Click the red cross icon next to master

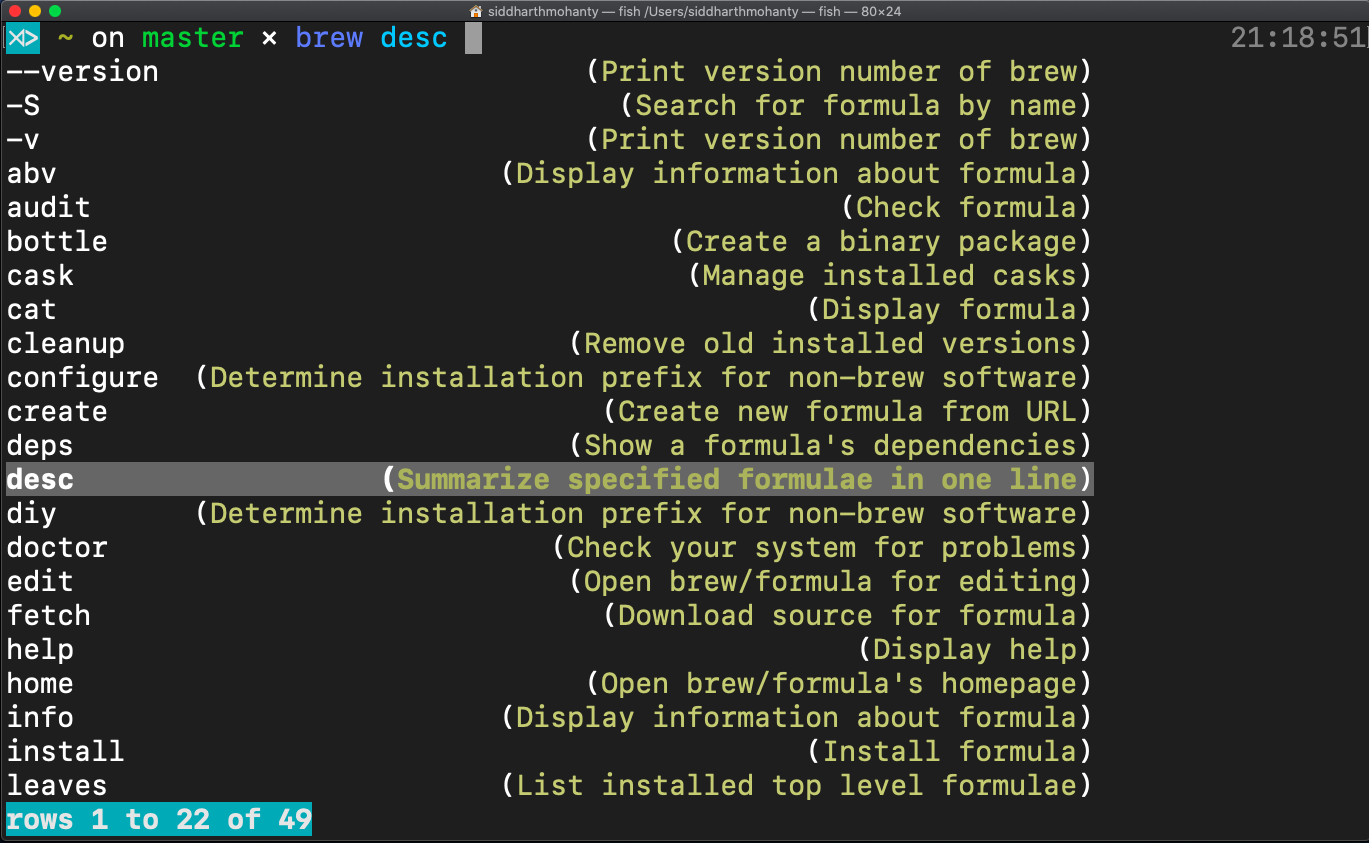click(269, 37)
